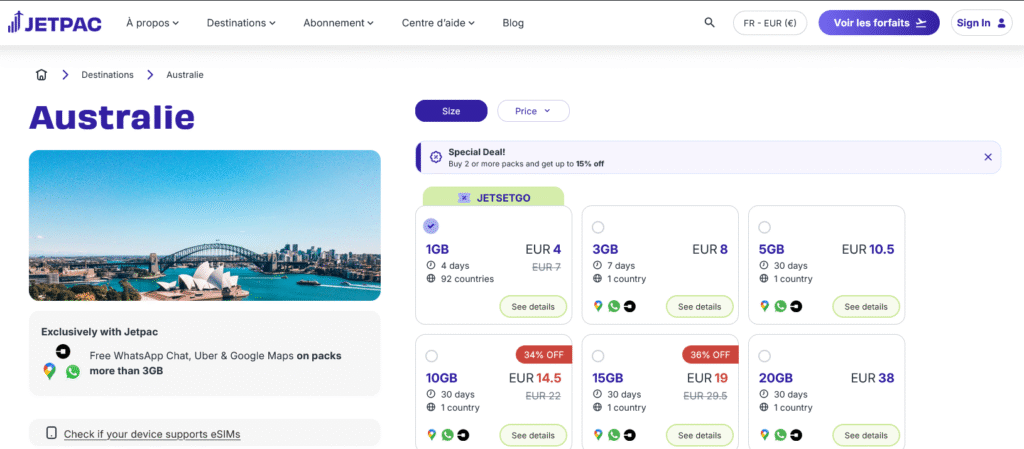Click the WhatsApp icon in Exclusively with Jetpac
Screen dimensions: 1024x449
[x=72, y=371]
